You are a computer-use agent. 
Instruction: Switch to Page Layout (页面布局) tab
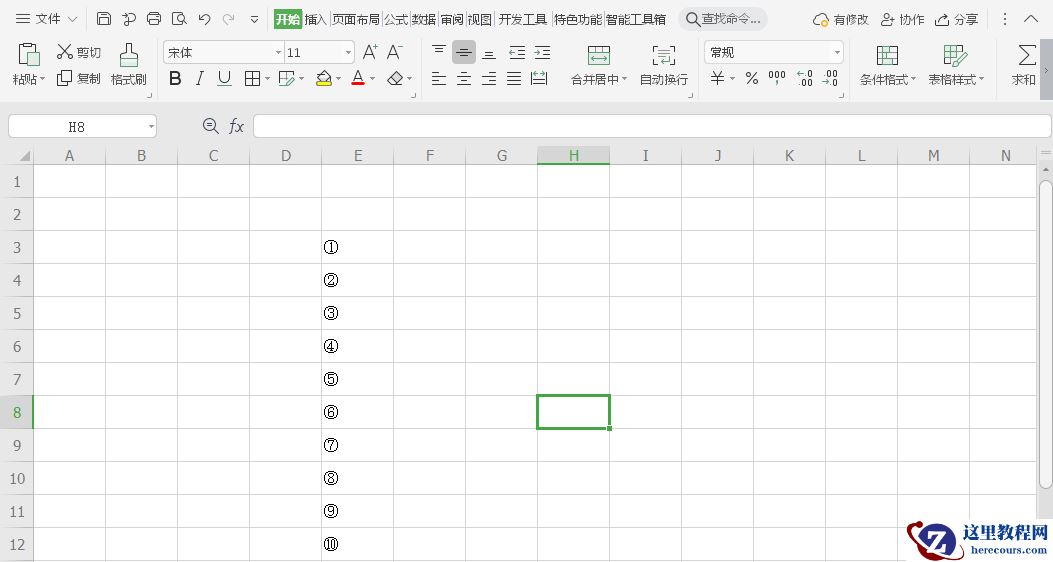tap(356, 19)
